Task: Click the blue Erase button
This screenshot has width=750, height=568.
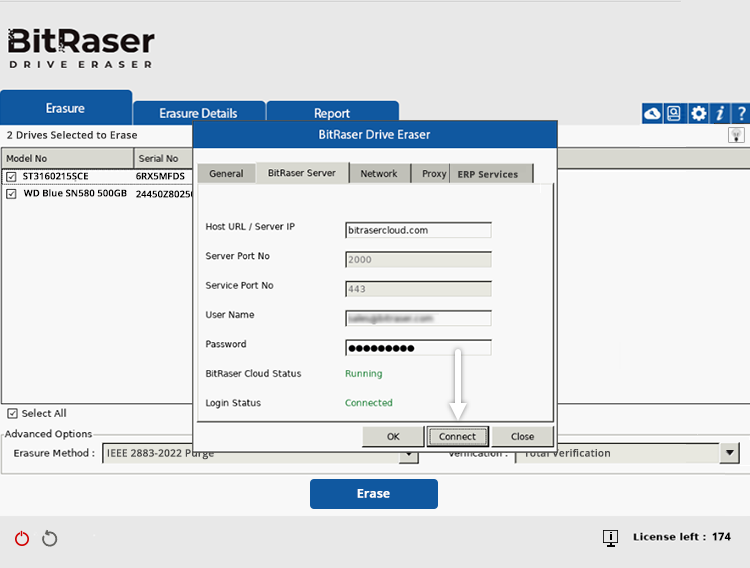Action: (373, 494)
